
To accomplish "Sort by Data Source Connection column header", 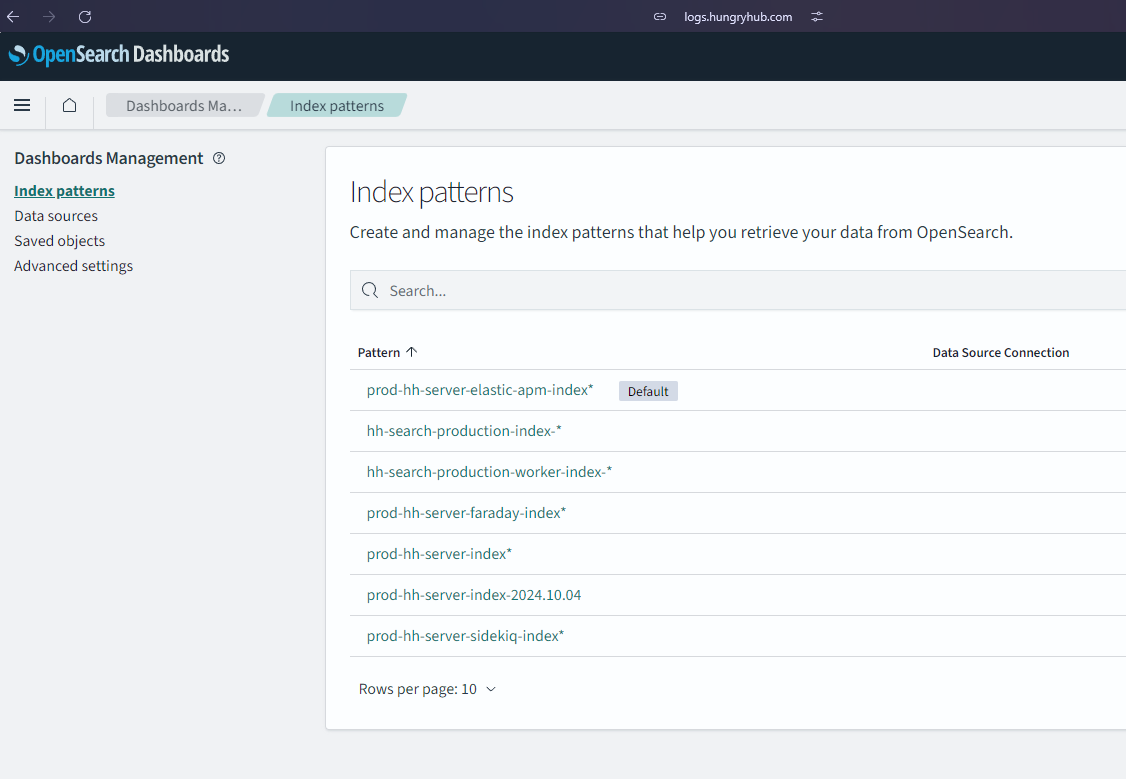I will pos(1000,353).
